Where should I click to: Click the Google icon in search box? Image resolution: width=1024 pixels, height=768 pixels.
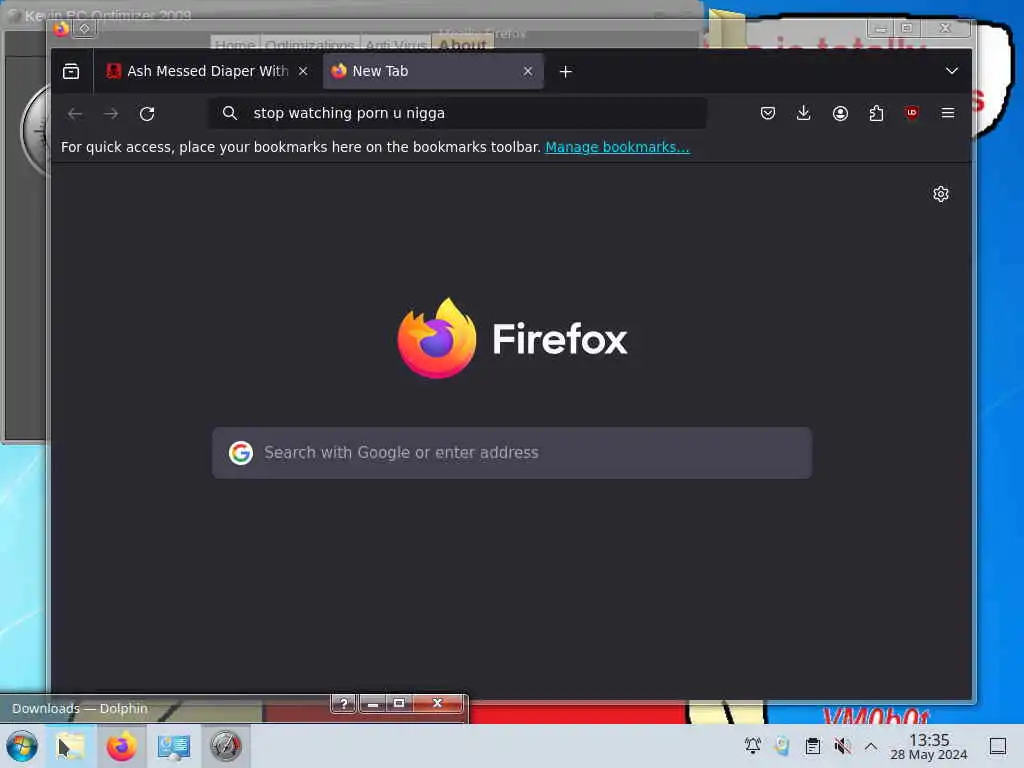[241, 453]
